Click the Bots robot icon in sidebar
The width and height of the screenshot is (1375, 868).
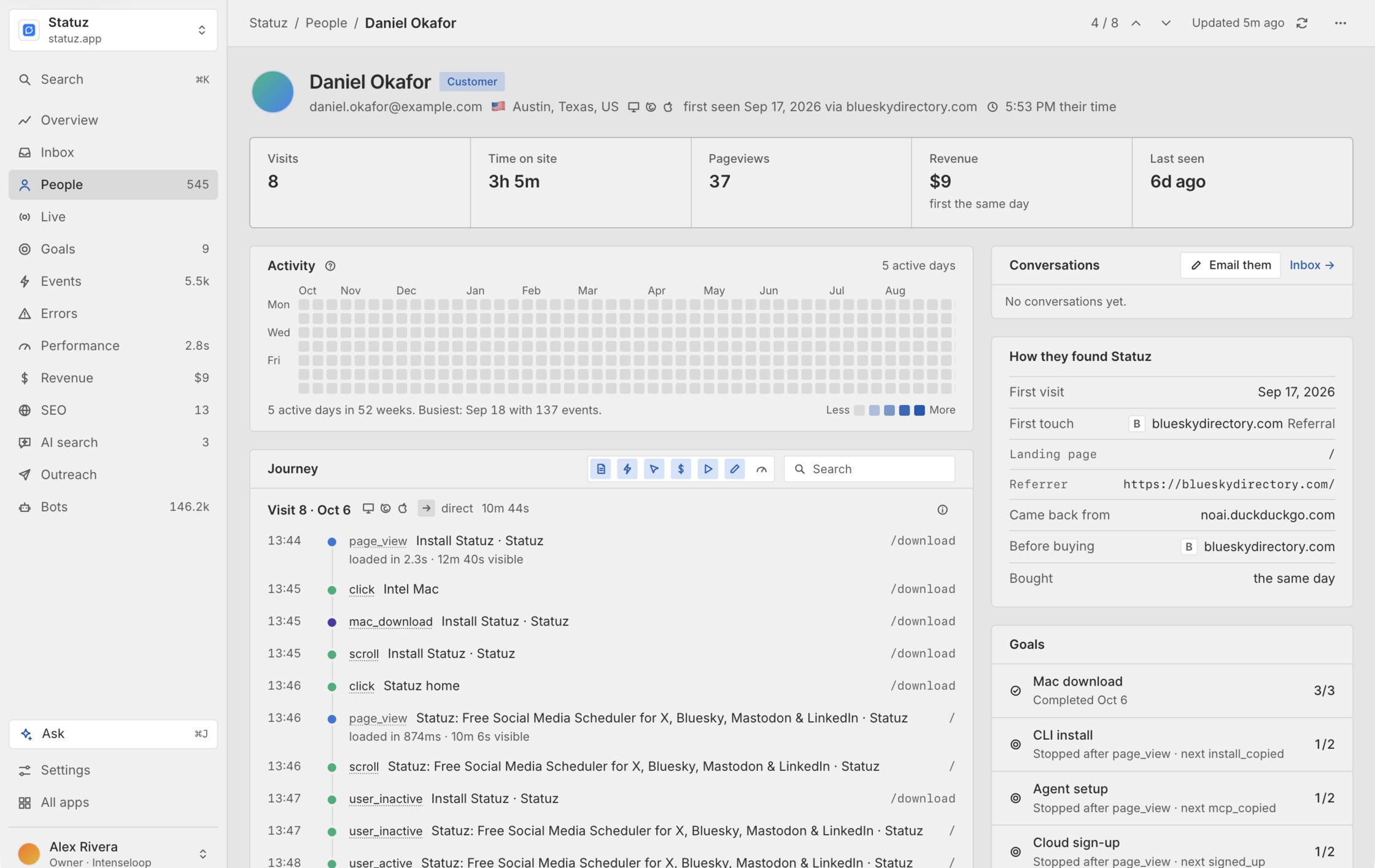click(x=25, y=507)
